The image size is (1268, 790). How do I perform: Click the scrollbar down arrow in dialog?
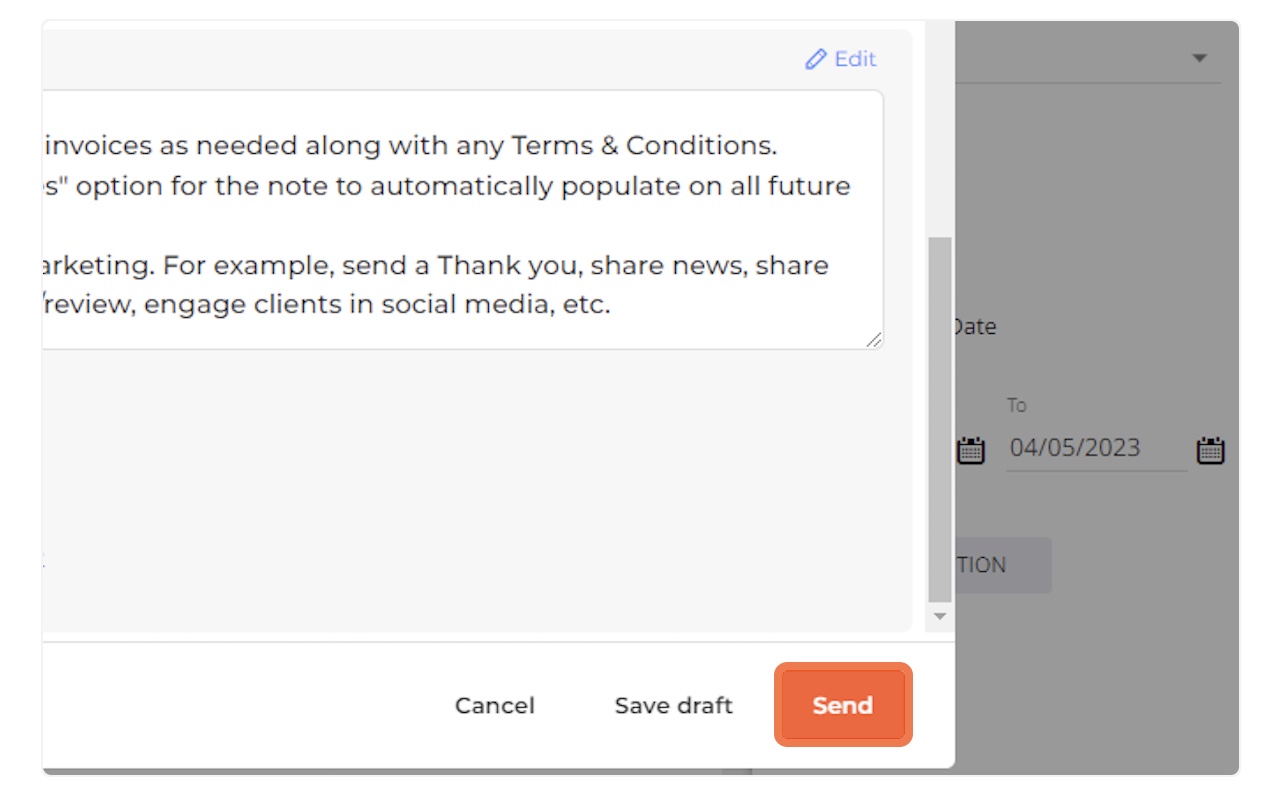click(939, 617)
